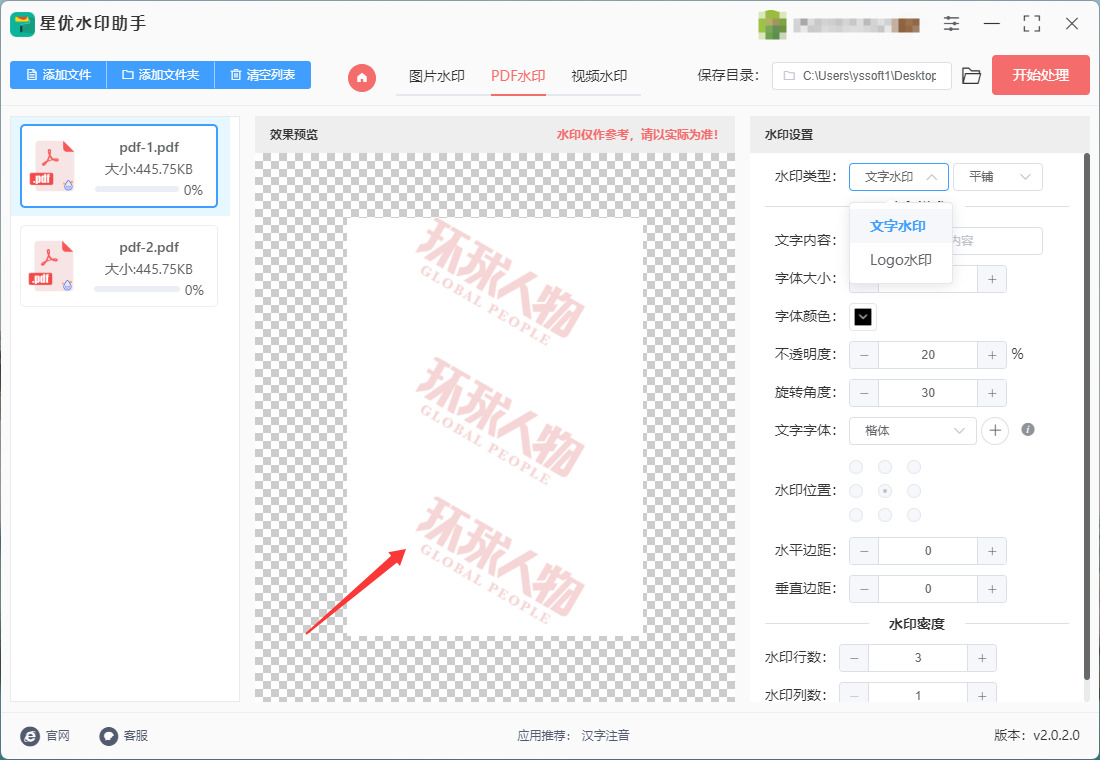Click 清空列表 button

click(262, 75)
